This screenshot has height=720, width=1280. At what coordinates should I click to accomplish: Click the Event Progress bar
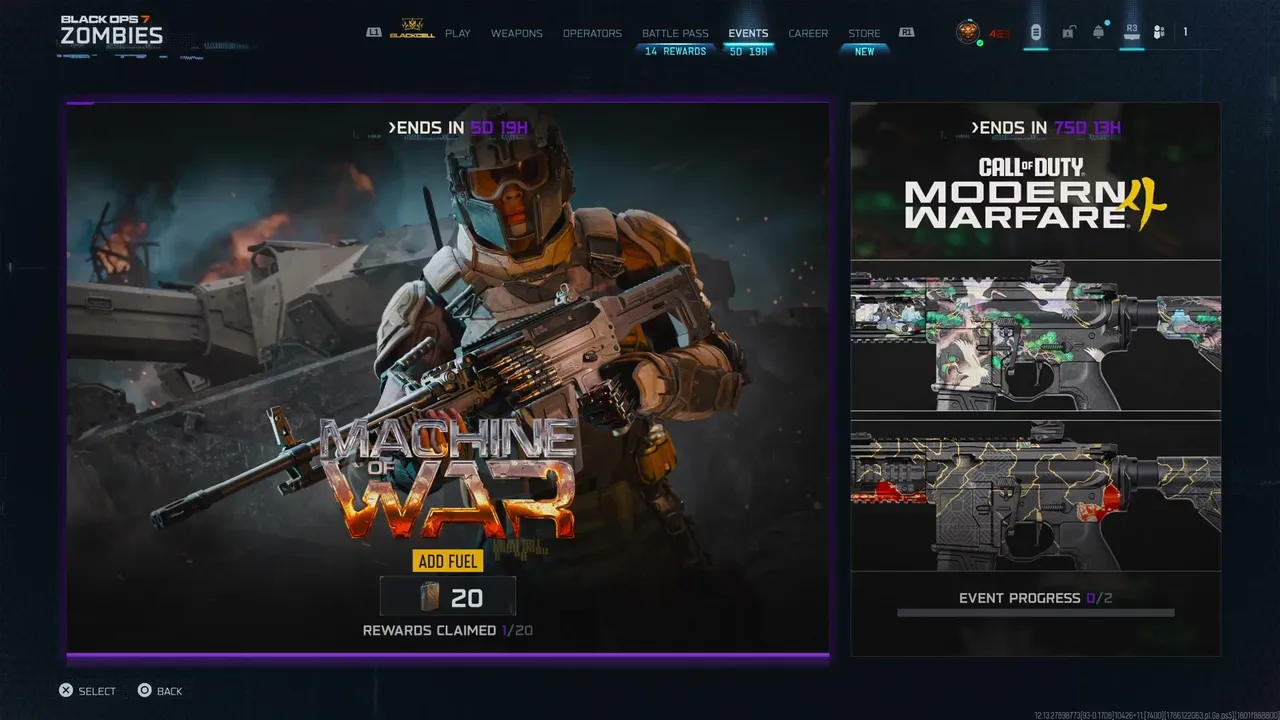click(1036, 613)
